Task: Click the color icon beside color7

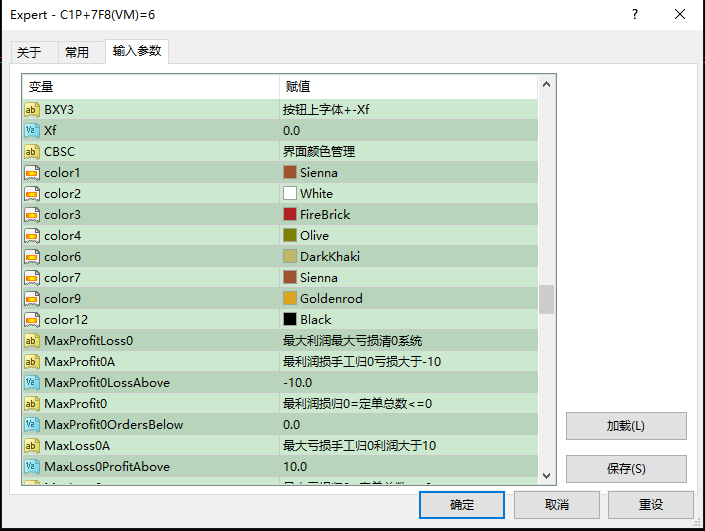Action: [x=31, y=278]
